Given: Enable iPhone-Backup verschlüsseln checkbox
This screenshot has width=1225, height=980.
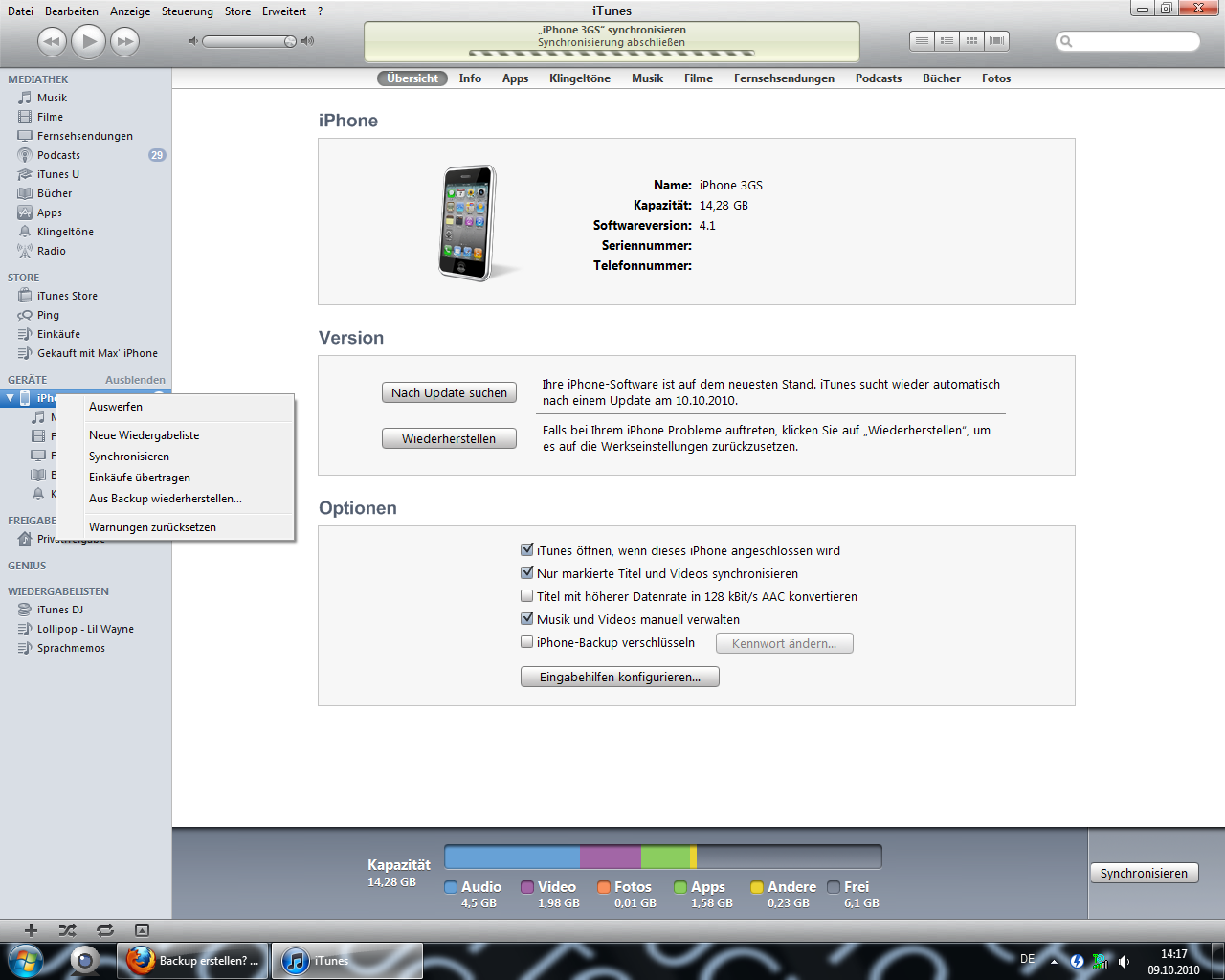Looking at the screenshot, I should point(526,642).
